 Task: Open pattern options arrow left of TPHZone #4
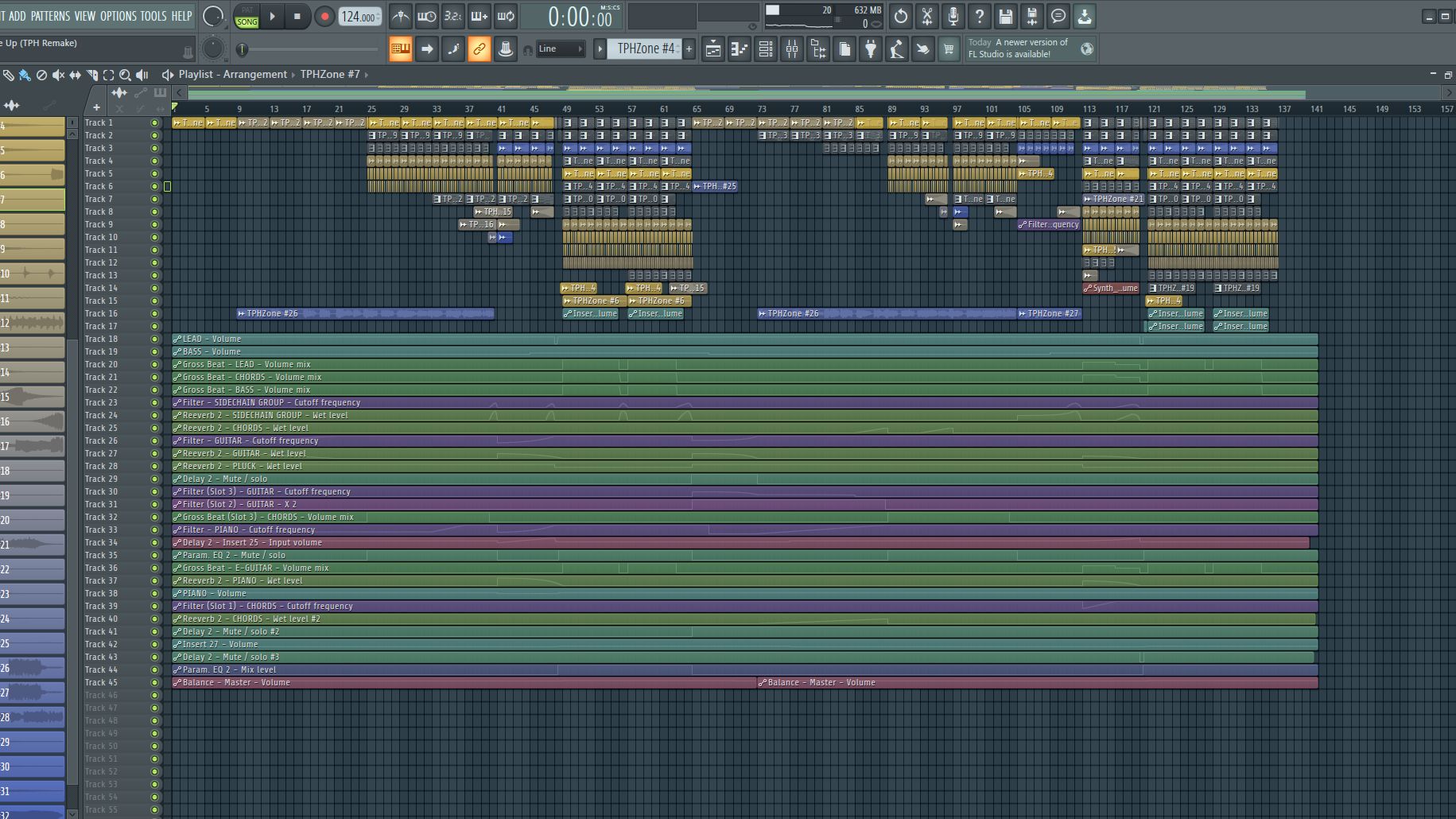pyautogui.click(x=600, y=49)
